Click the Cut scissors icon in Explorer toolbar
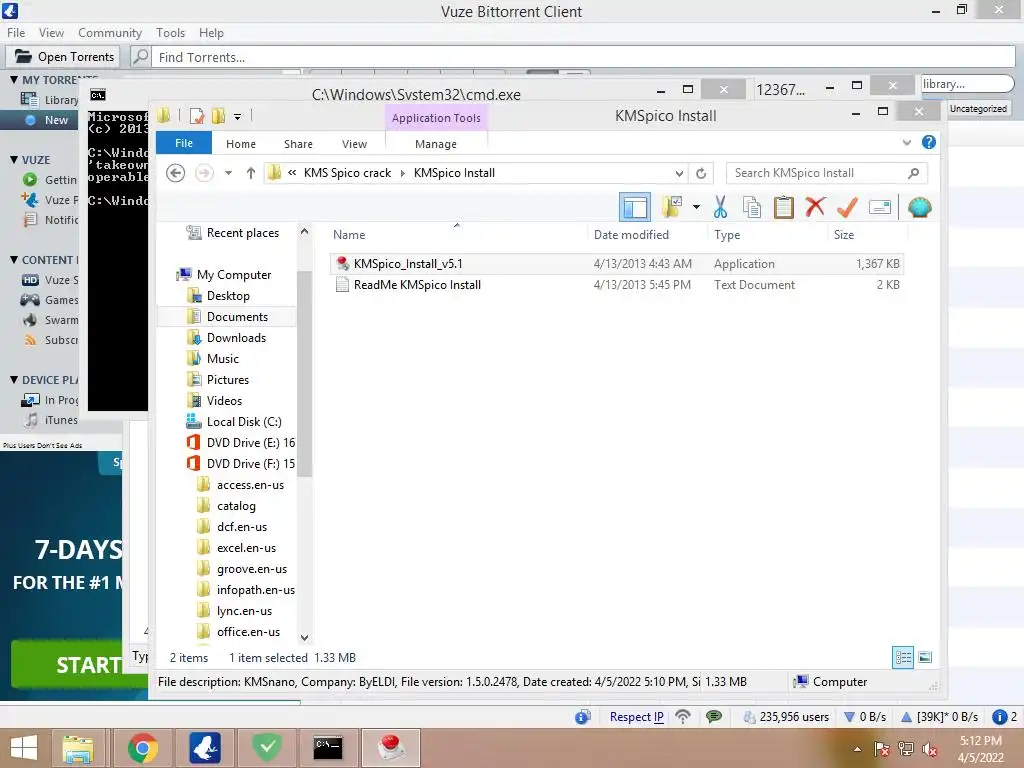The image size is (1024, 768). click(720, 207)
